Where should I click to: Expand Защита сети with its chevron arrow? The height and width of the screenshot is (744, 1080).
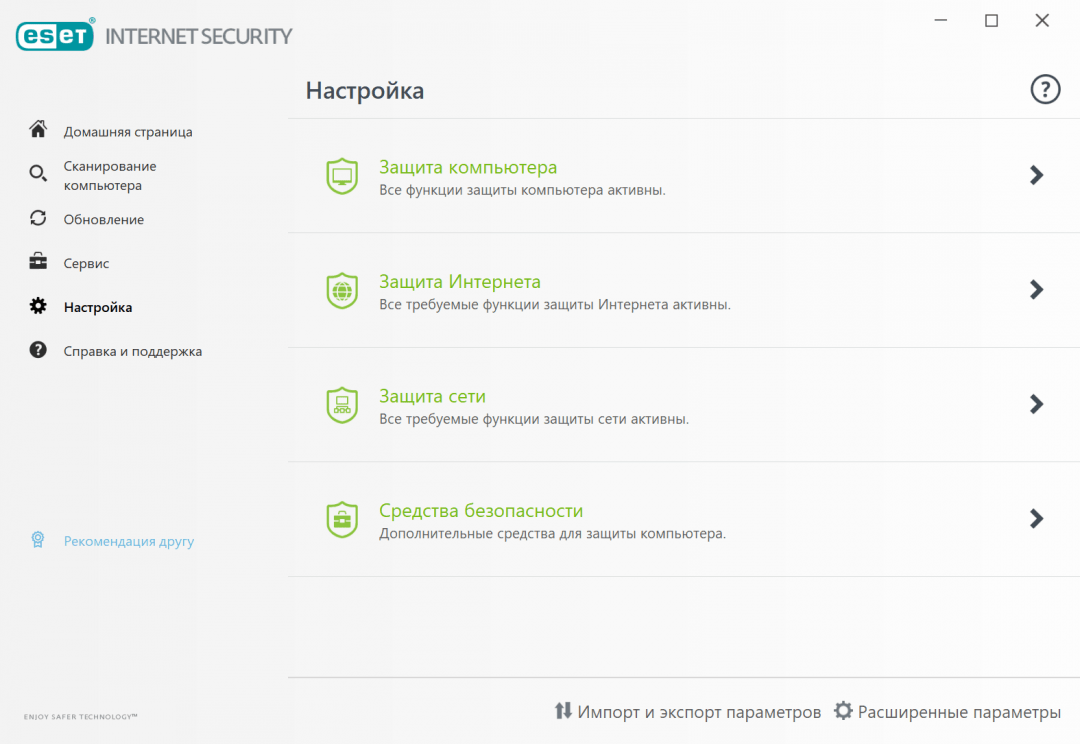click(x=1037, y=404)
